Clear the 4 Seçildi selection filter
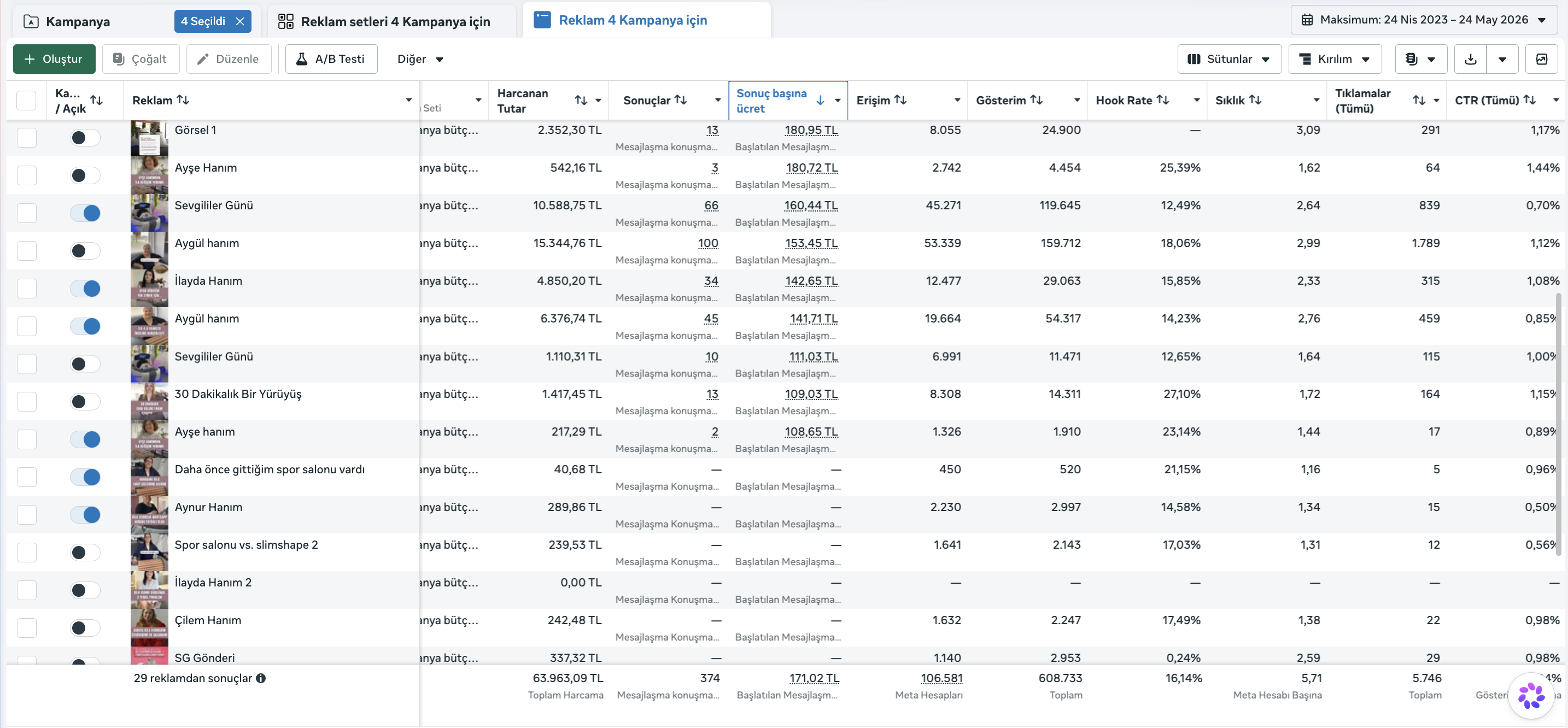The height and width of the screenshot is (728, 1568). pos(240,21)
